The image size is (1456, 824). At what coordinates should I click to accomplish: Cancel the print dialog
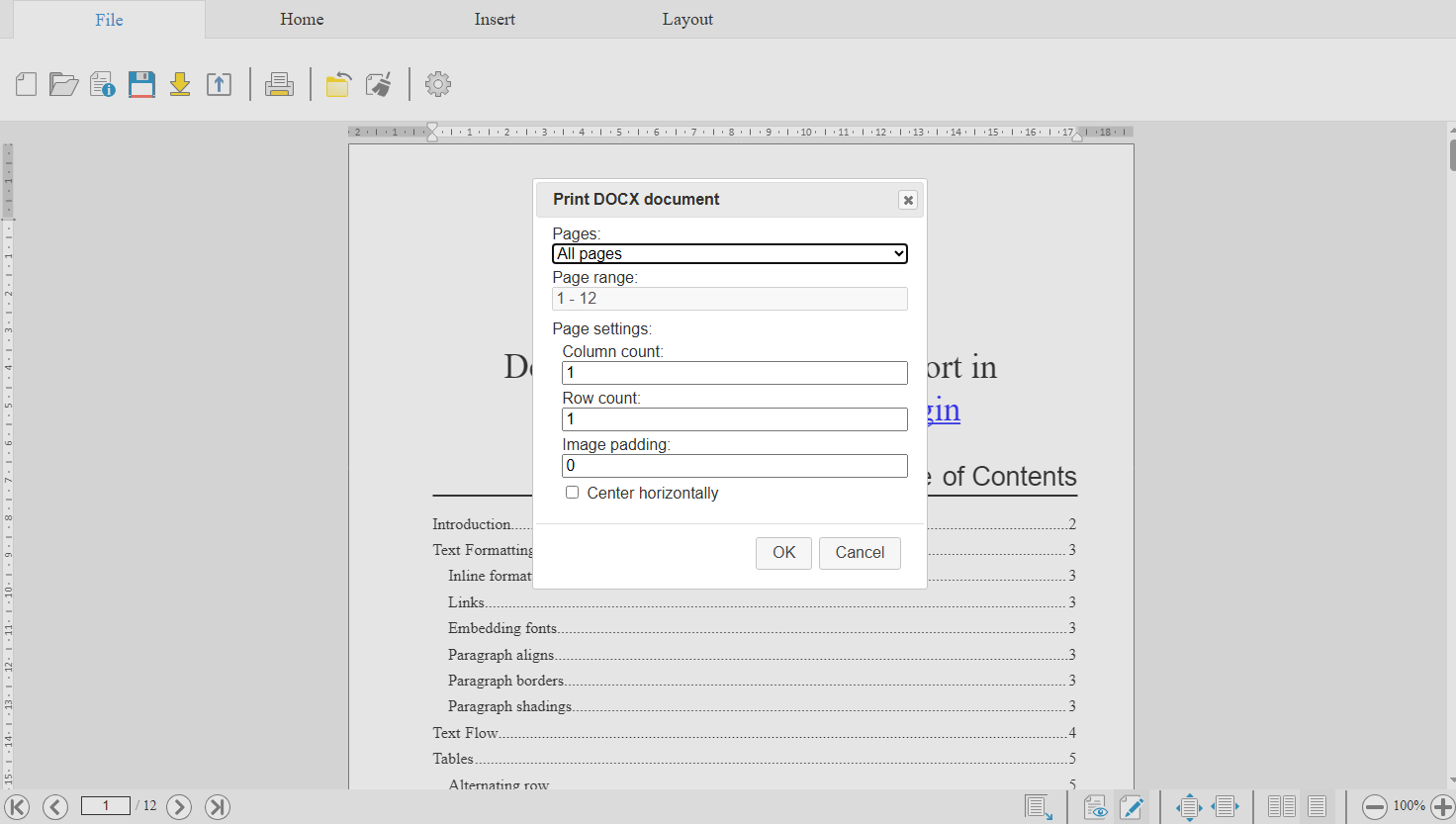tap(859, 553)
